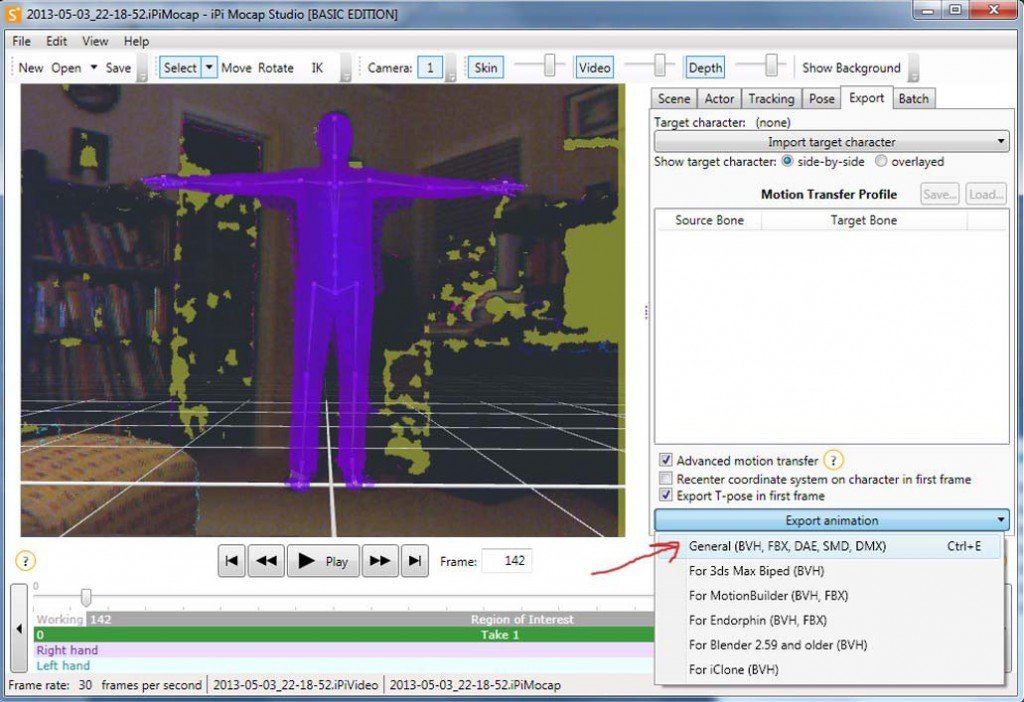Collapse the timeline with the left arrow
Viewport: 1024px width, 702px height.
click(x=19, y=629)
